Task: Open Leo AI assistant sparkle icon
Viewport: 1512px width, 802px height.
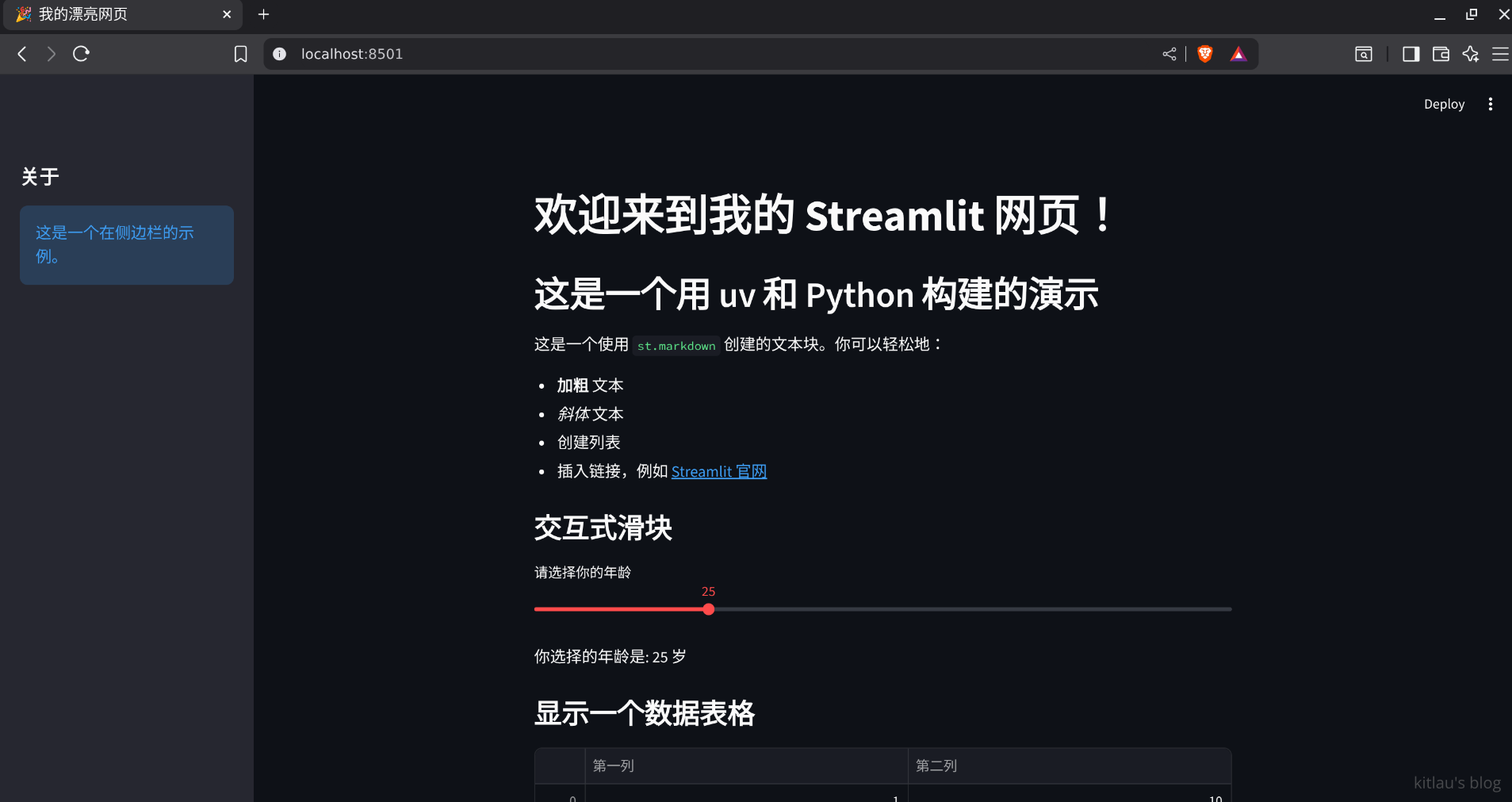Action: click(1471, 54)
